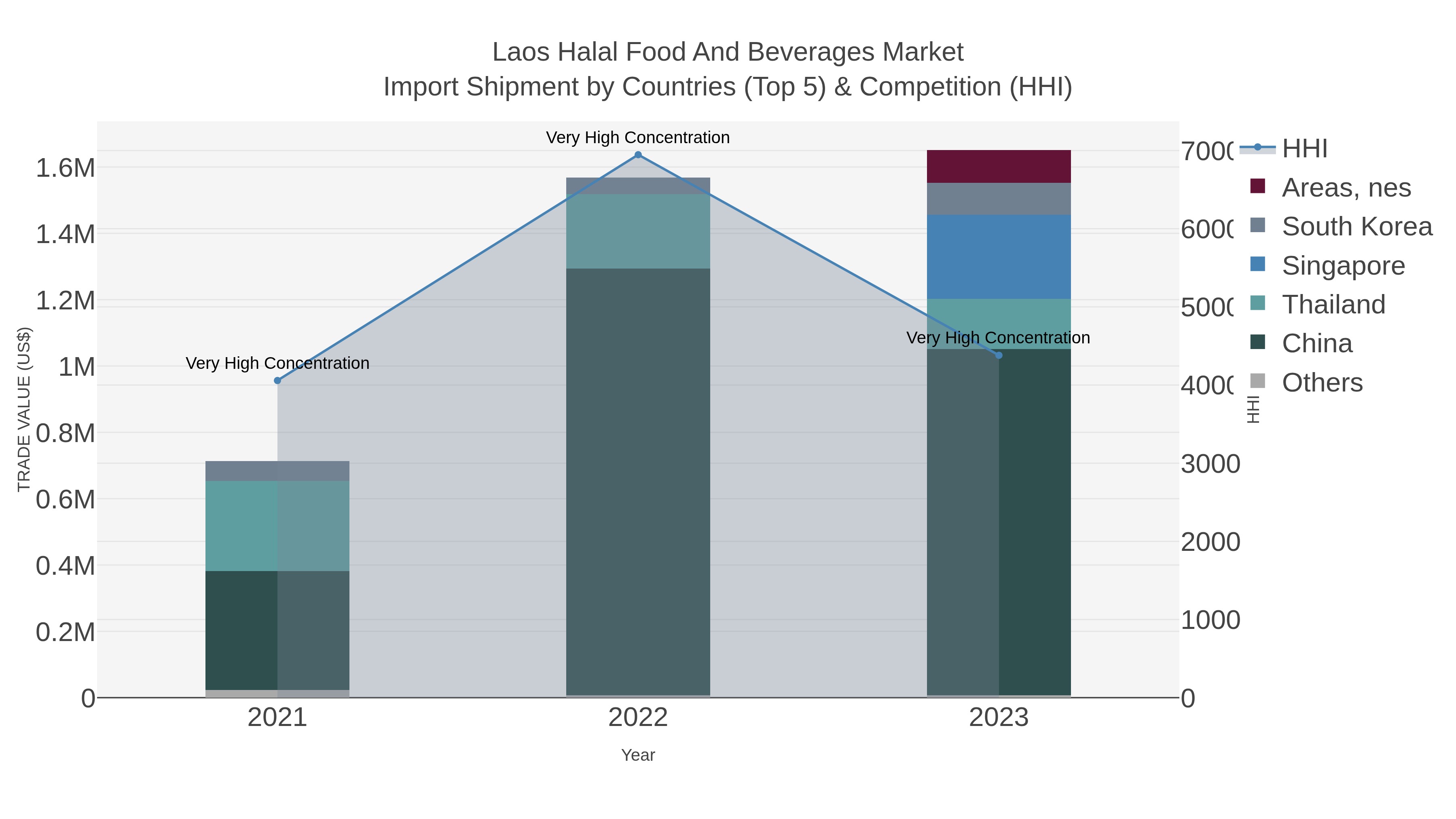Click the 2022 China bar segment
Screen dimensions: 1456x819
pos(638,482)
